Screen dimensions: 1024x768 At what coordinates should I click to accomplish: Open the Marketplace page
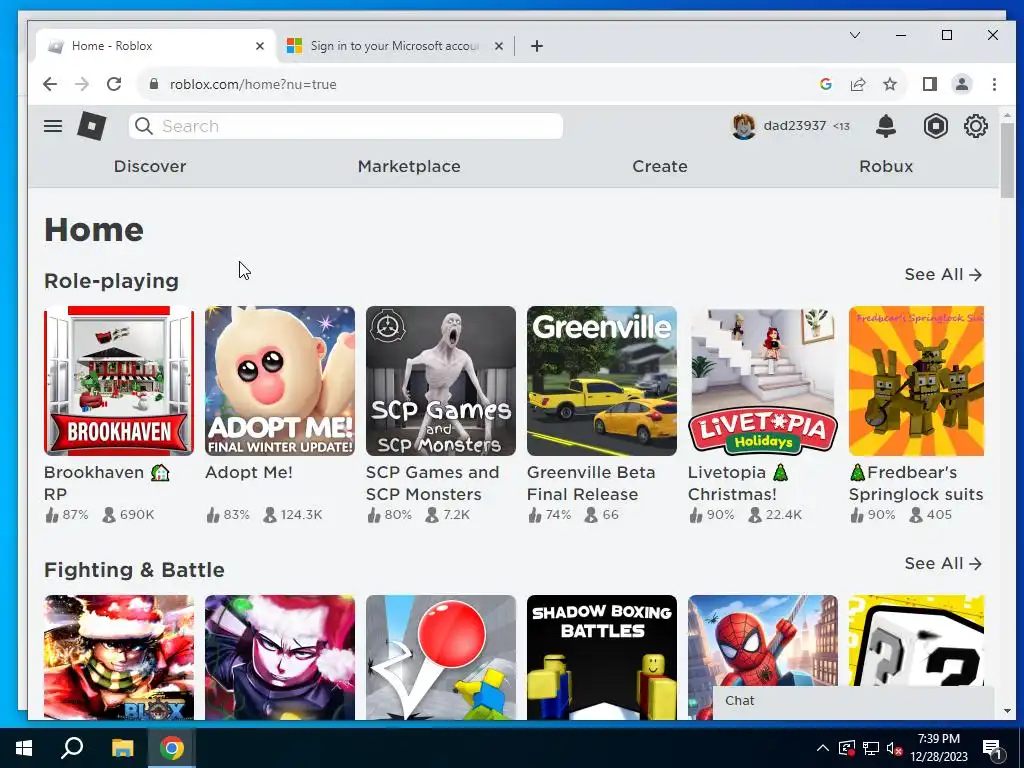(x=409, y=167)
